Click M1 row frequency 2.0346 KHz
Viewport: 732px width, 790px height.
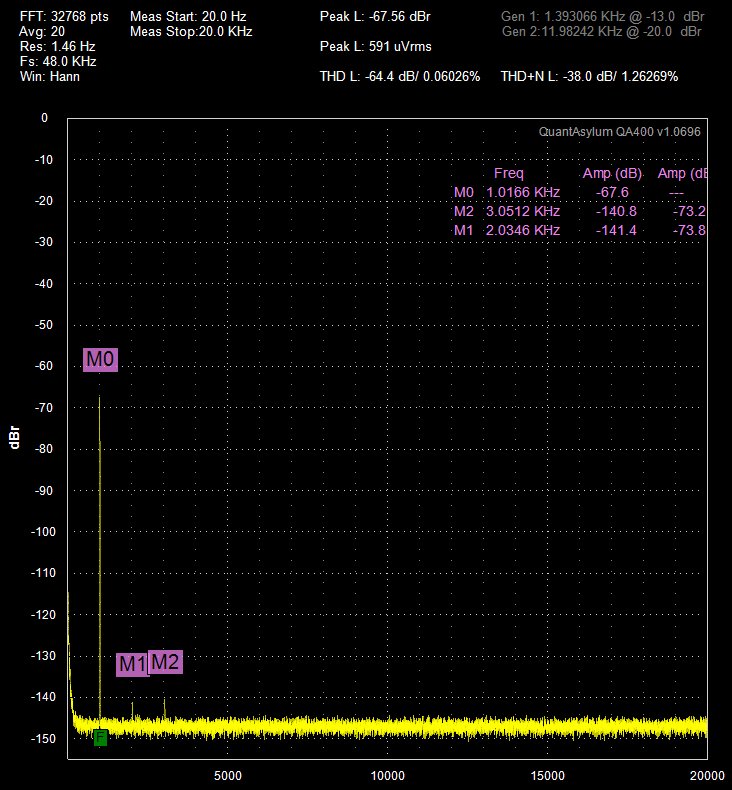[523, 231]
